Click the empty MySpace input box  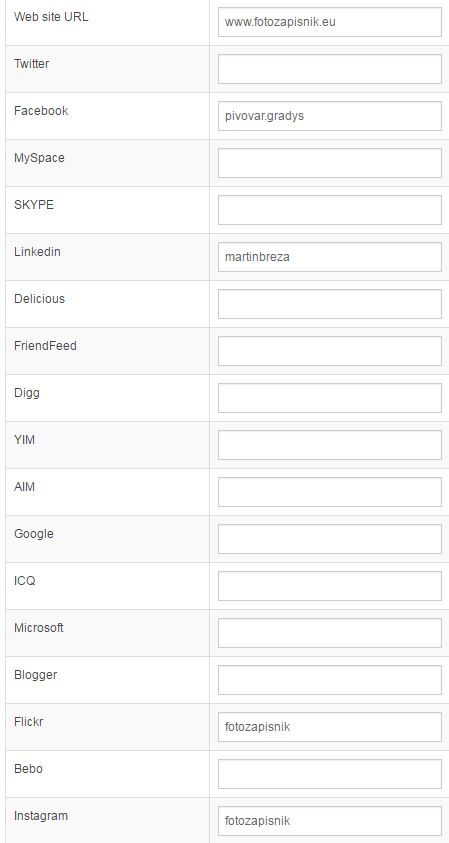click(x=330, y=163)
